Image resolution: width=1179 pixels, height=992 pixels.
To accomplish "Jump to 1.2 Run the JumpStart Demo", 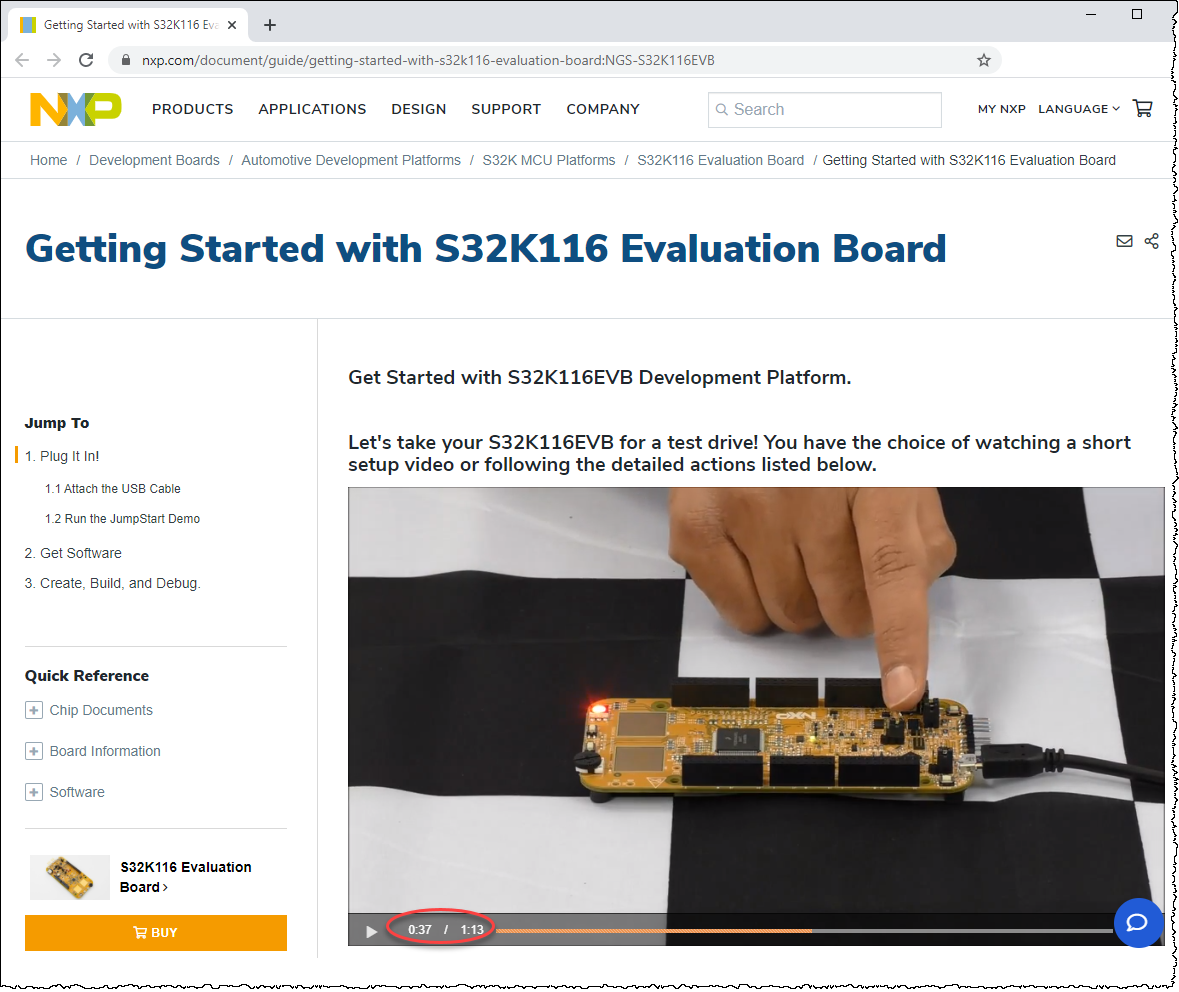I will point(123,519).
